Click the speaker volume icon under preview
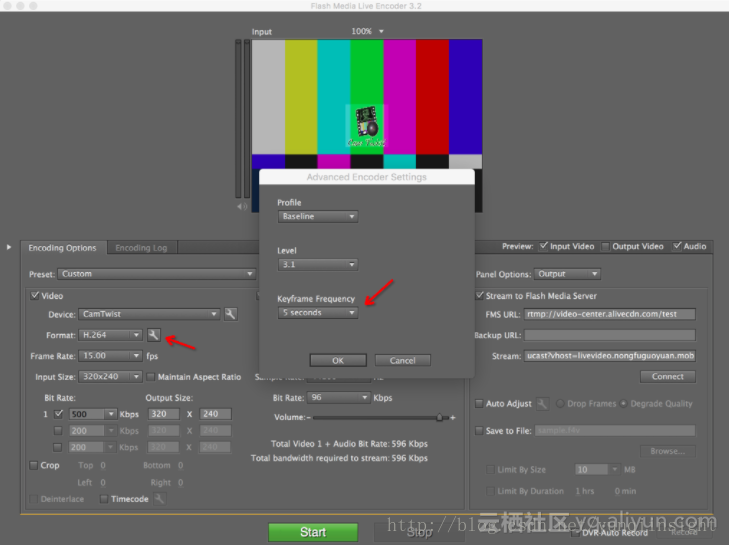The image size is (729, 545). [242, 206]
